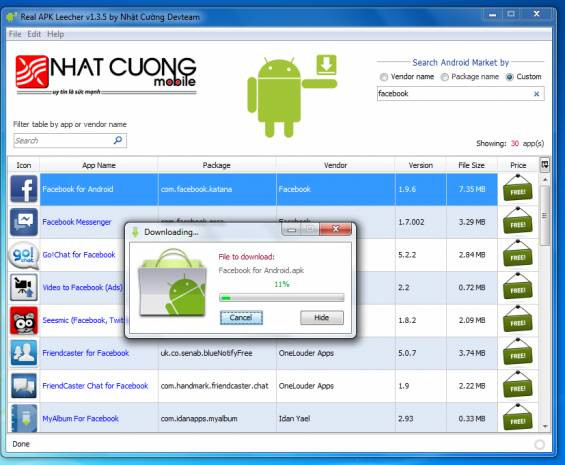This screenshot has height=465, width=565.
Task: Click the download progress bar
Action: [x=281, y=298]
